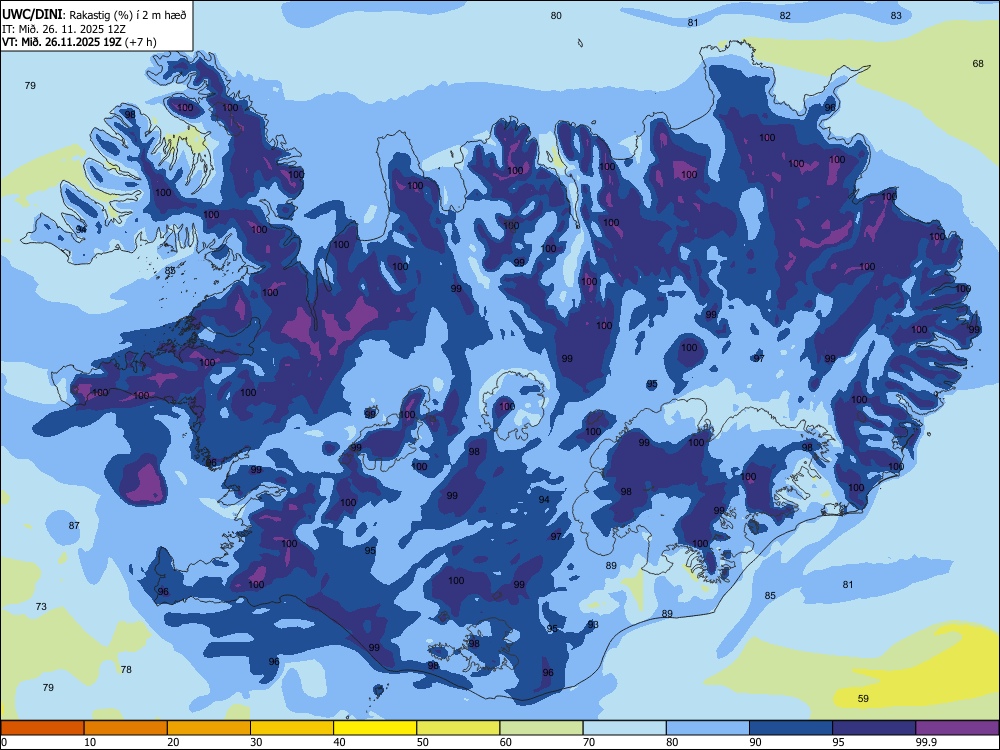1000x750 pixels.
Task: Click the valid time 'VT: Mið. 26.11.2025 19Z (+7 h)'
Action: (x=79, y=42)
